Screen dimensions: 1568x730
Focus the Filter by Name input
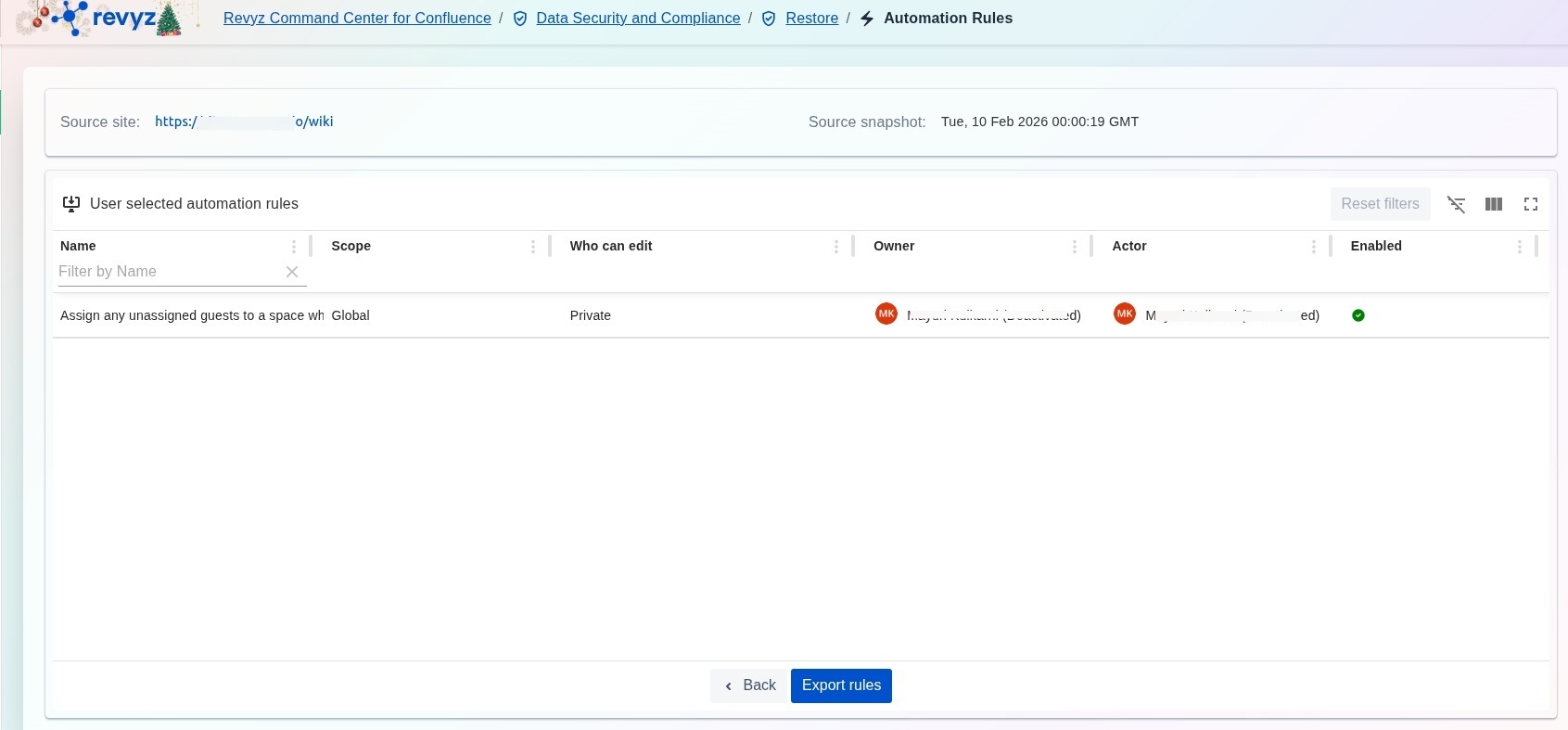[167, 272]
